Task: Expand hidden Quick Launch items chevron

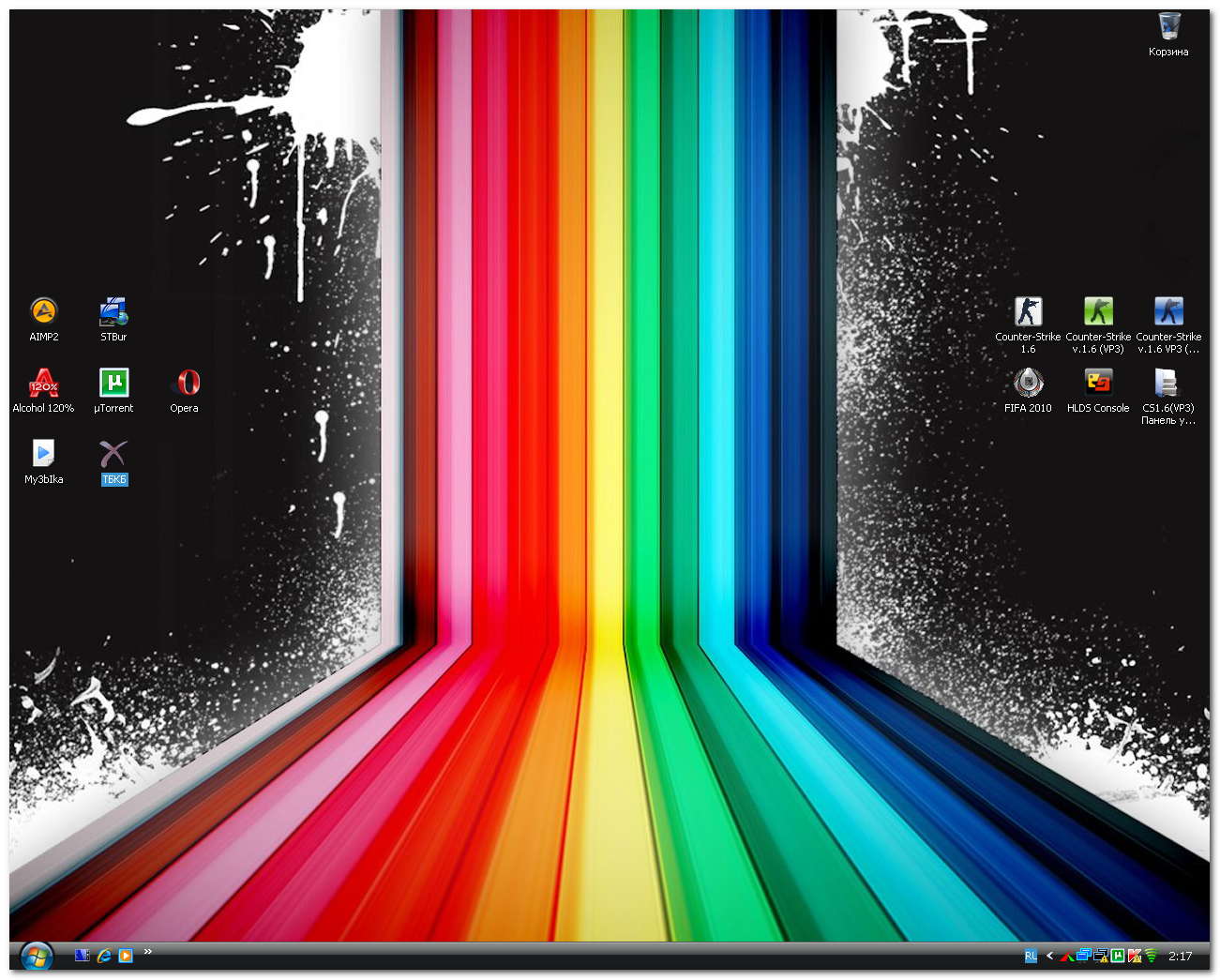Action: 148,952
